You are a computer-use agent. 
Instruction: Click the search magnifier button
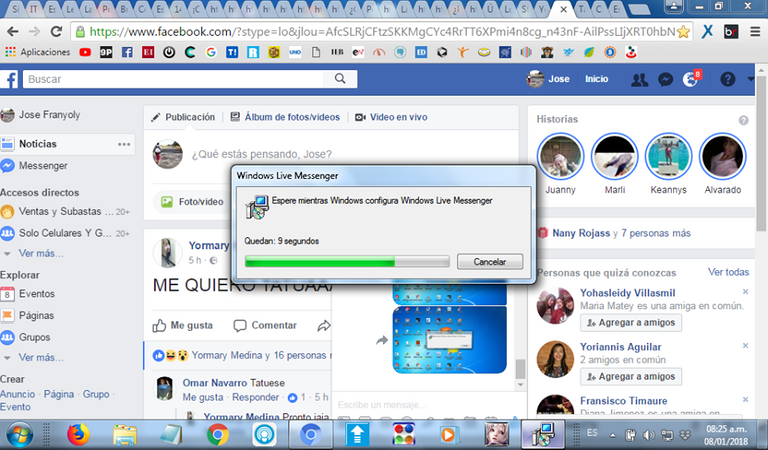click(340, 79)
